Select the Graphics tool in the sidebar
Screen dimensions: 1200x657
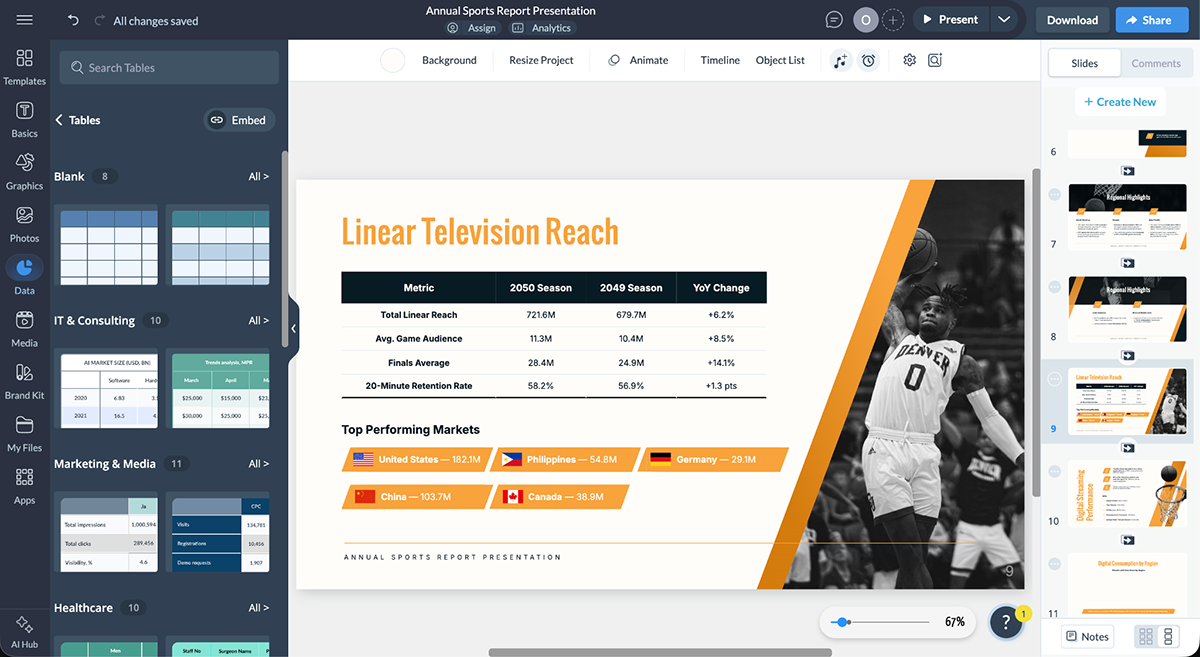[x=24, y=166]
